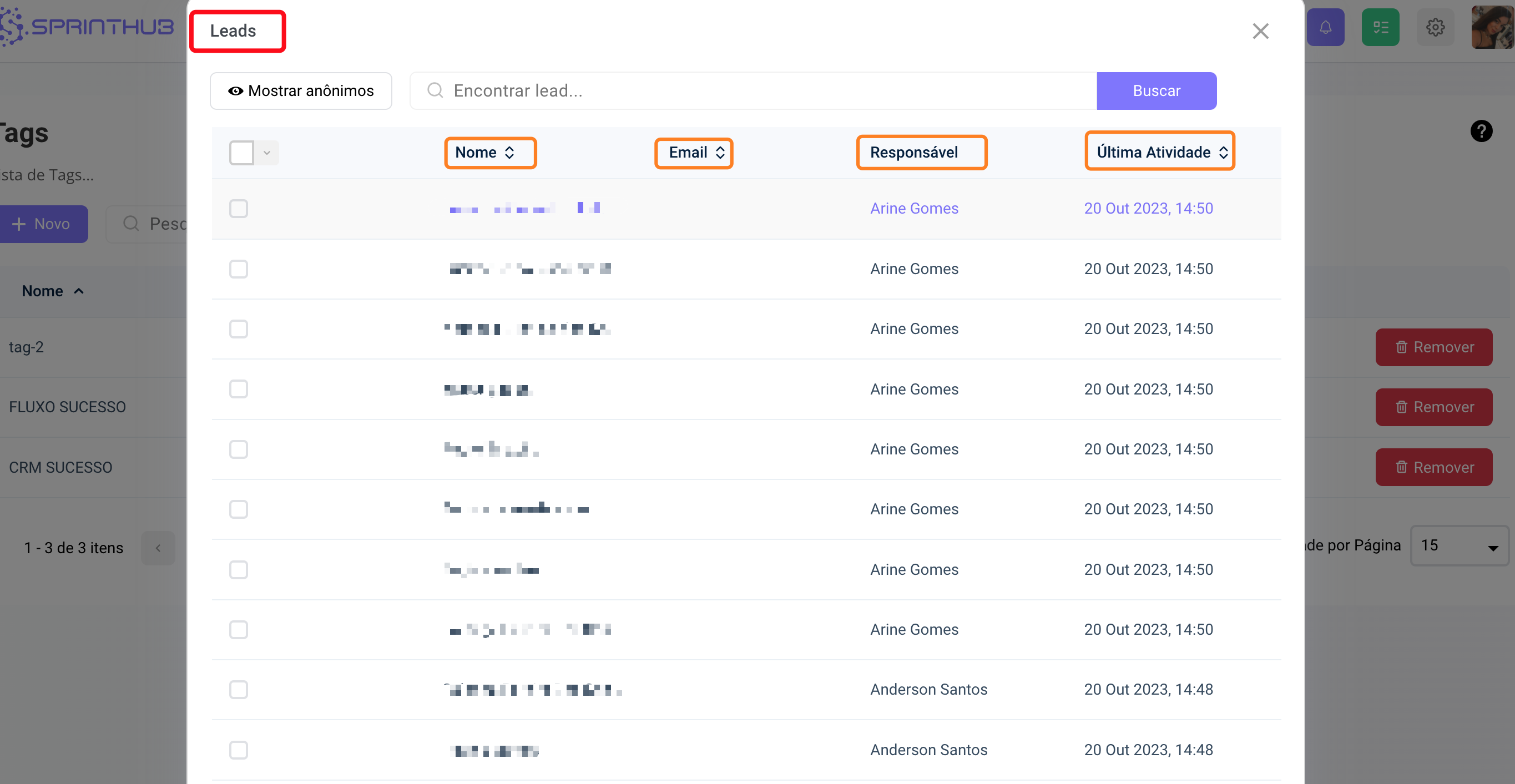Viewport: 1515px width, 784px height.
Task: Open the items per page dropdown
Action: click(x=1458, y=546)
